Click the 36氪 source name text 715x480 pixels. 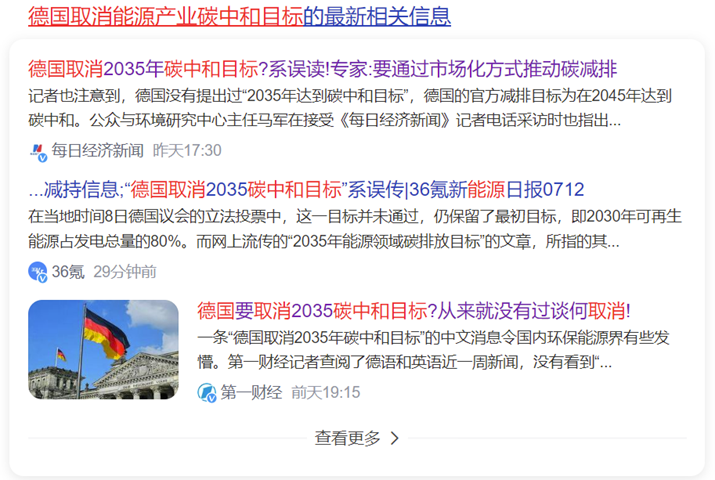point(68,271)
